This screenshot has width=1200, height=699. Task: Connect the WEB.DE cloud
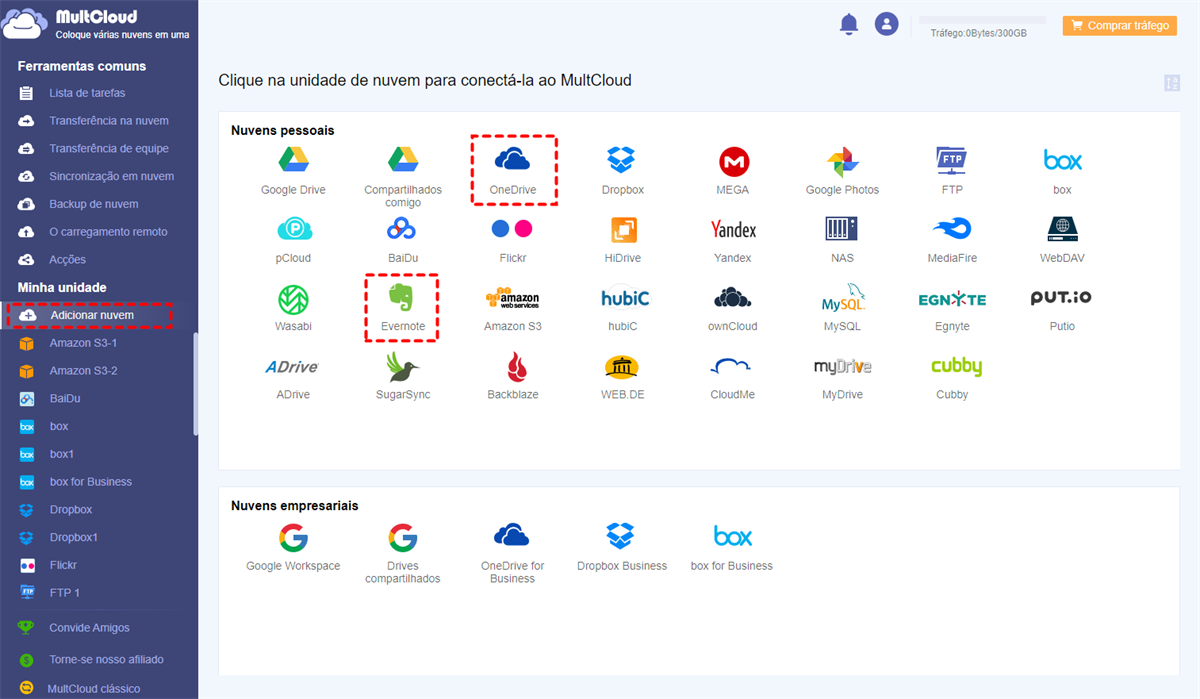pyautogui.click(x=622, y=376)
